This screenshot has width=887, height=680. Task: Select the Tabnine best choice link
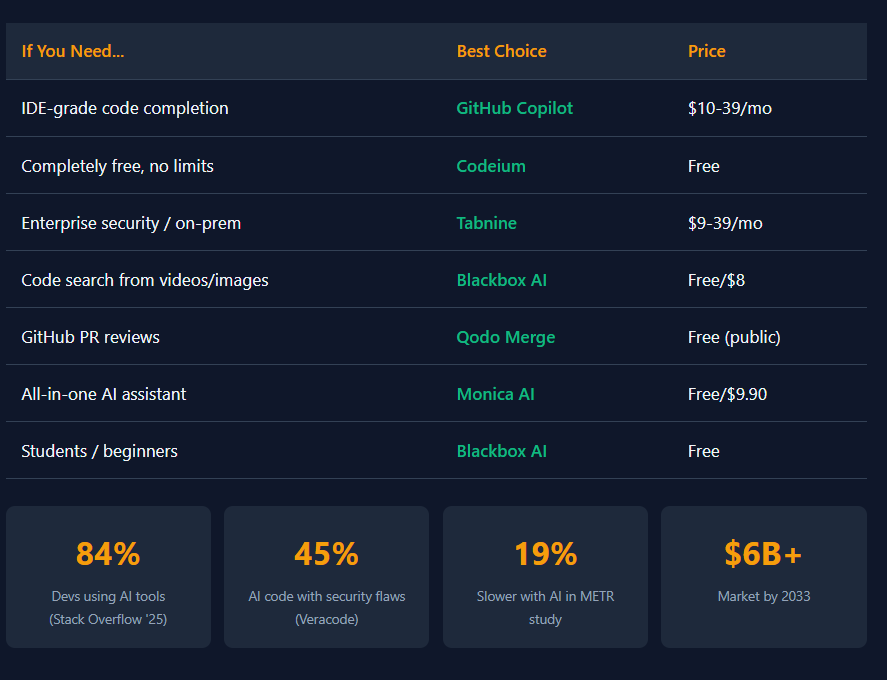(x=486, y=223)
